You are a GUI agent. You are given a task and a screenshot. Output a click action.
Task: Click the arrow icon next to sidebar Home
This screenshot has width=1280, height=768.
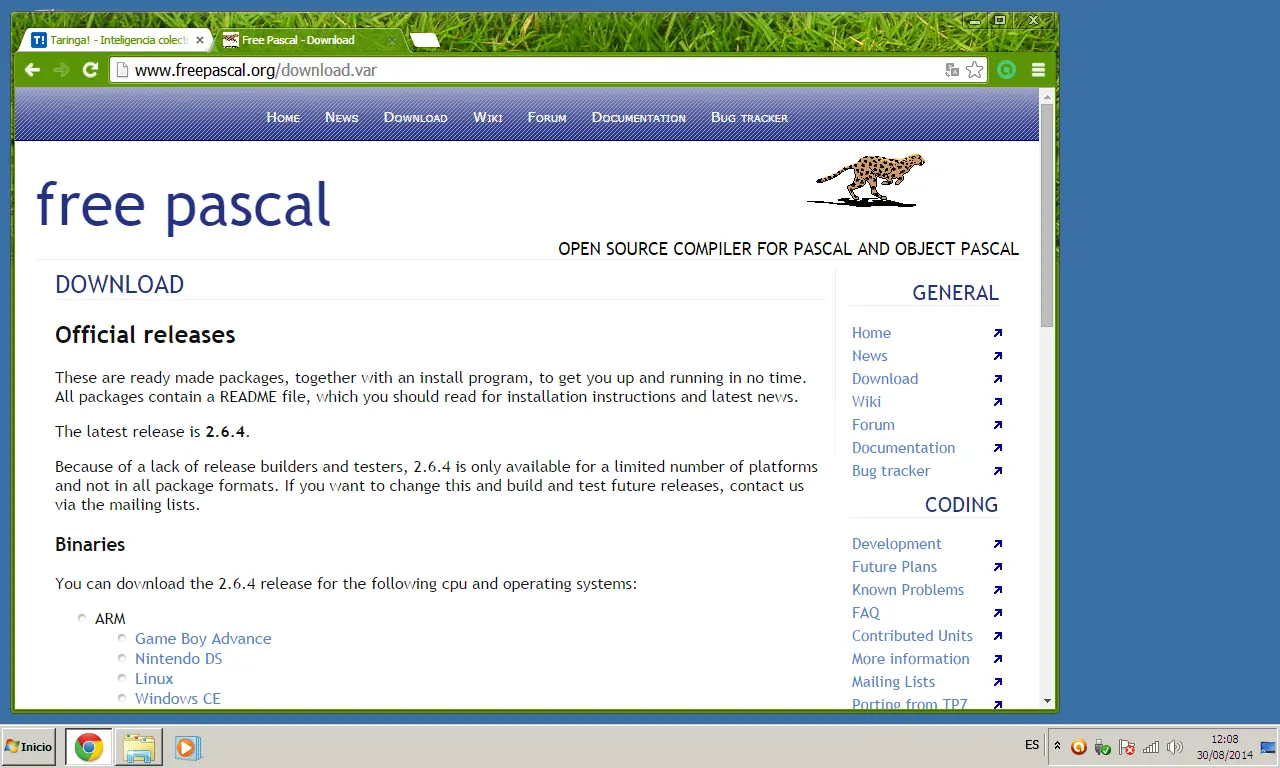(x=997, y=333)
